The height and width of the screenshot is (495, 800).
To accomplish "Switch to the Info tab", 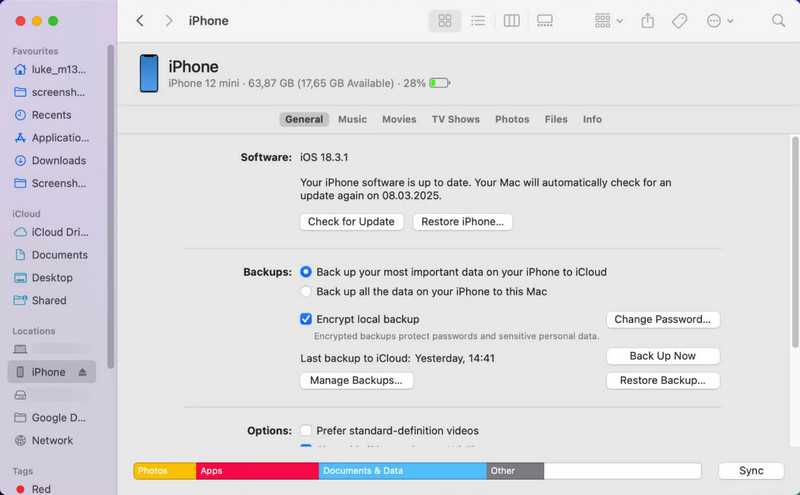I will pos(592,119).
